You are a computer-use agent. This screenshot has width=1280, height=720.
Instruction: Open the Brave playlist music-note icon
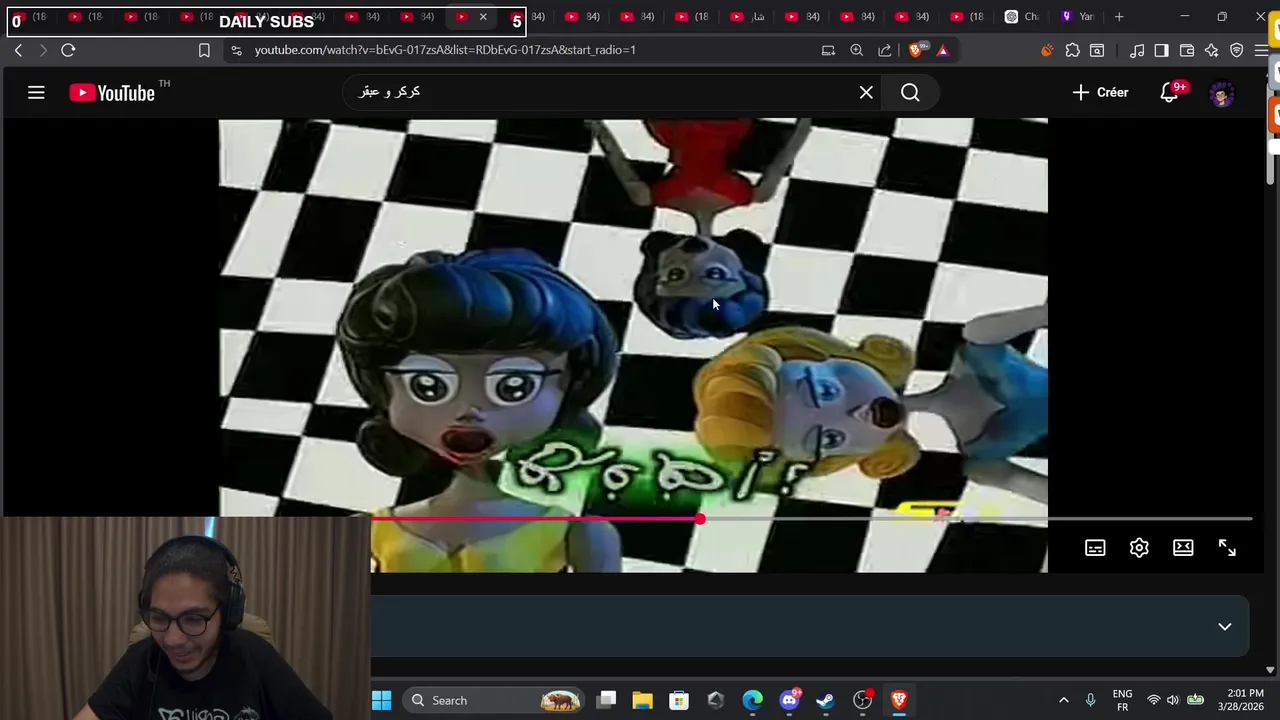[1137, 50]
